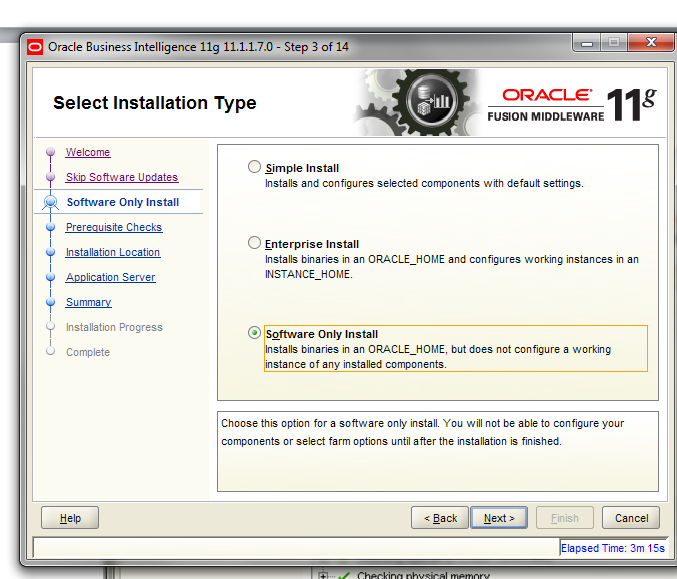Select the Simple Install radio button

pos(254,167)
